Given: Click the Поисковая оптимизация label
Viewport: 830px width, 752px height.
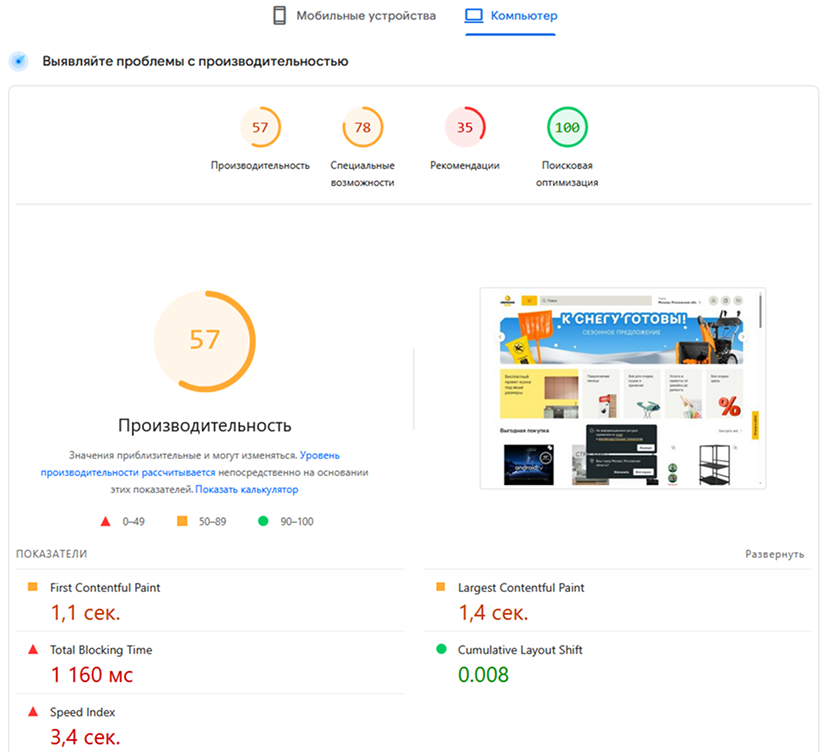Looking at the screenshot, I should click(567, 174).
